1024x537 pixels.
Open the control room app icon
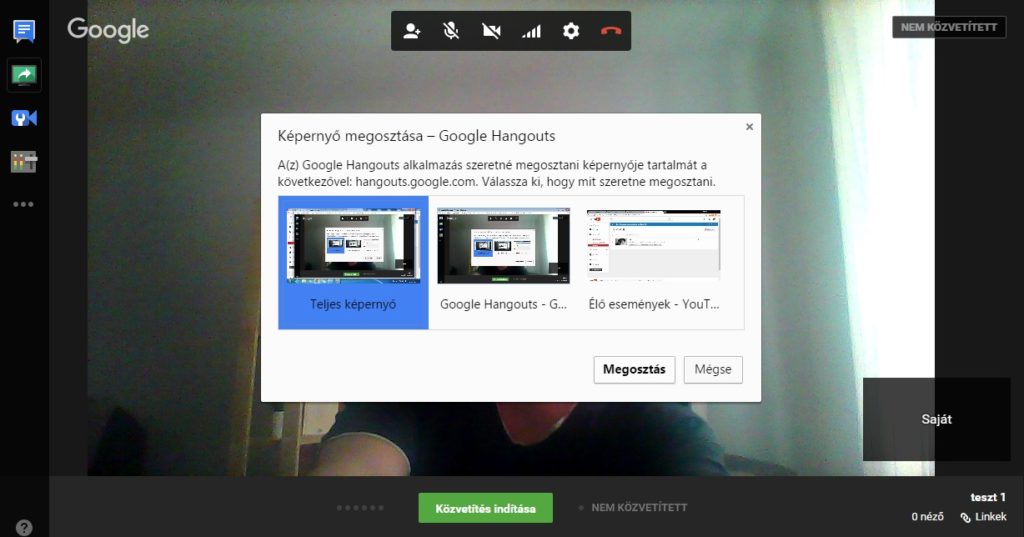click(24, 161)
